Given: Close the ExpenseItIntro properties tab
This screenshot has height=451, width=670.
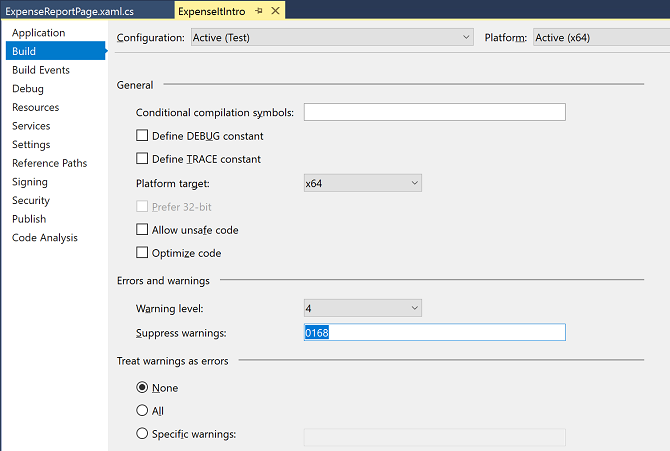Looking at the screenshot, I should pyautogui.click(x=276, y=11).
